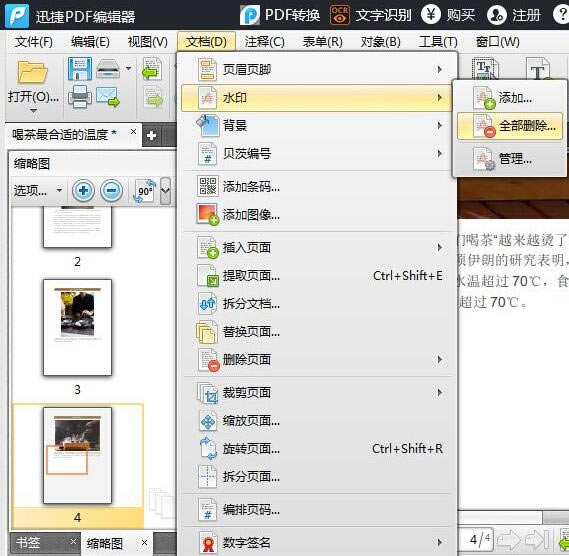
Task: Open the 工具(T) menu
Action: click(x=438, y=42)
